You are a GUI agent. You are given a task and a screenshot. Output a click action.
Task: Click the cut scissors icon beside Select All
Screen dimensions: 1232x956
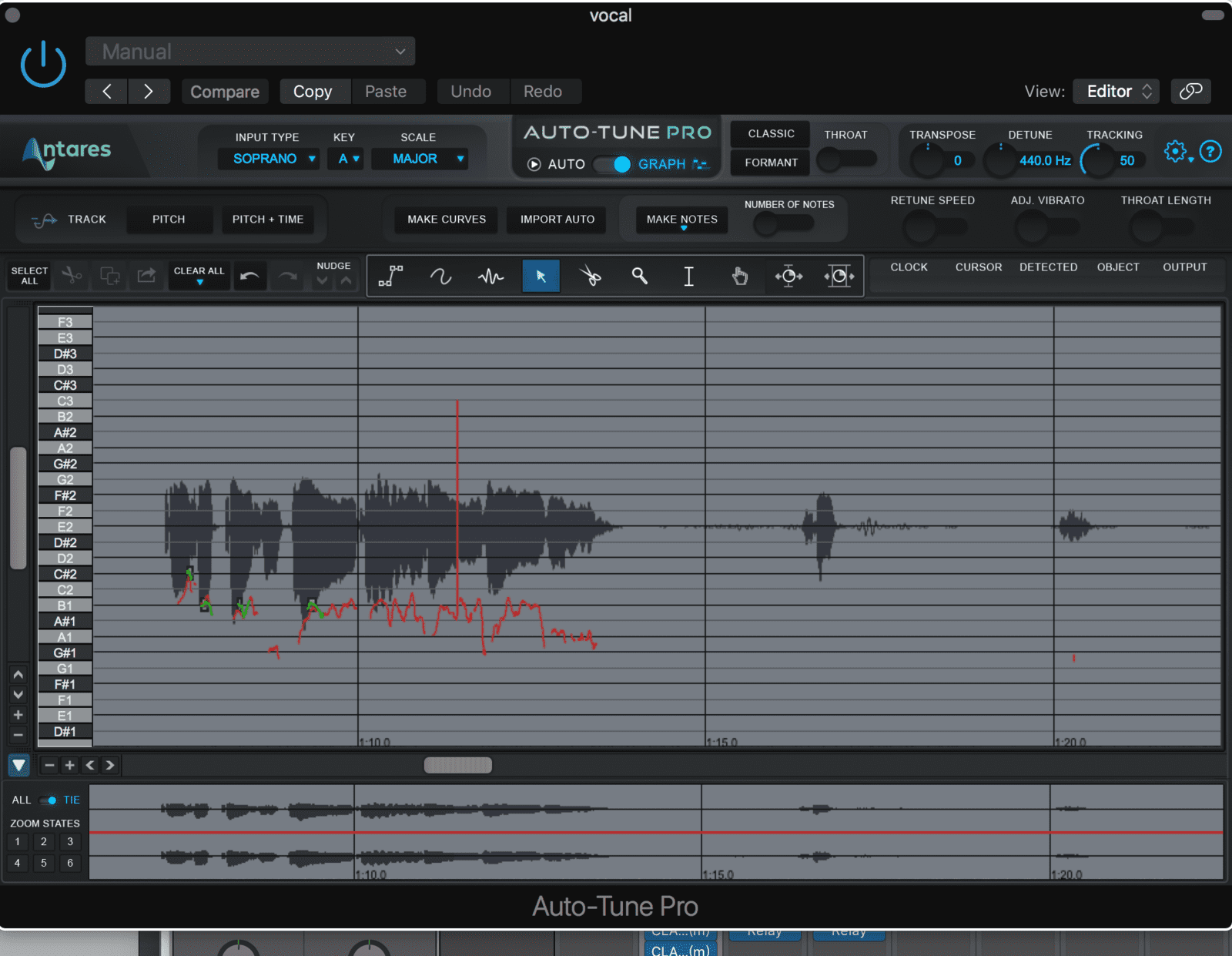(x=72, y=275)
